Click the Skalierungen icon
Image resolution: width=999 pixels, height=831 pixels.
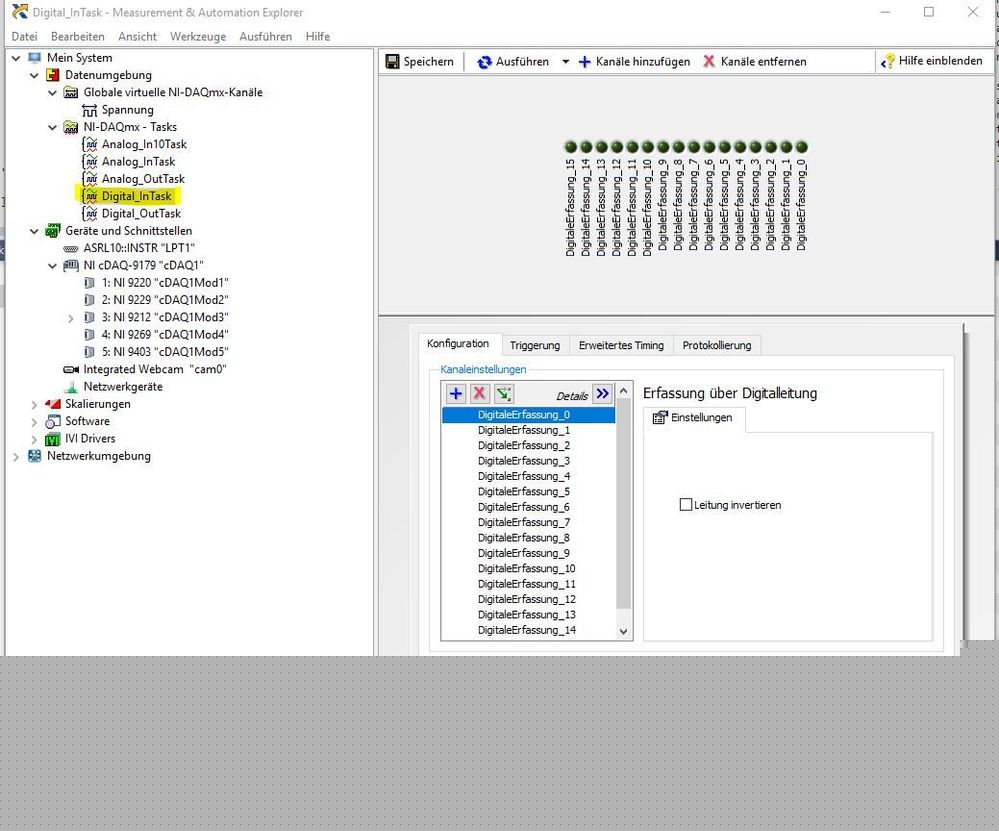tap(53, 404)
